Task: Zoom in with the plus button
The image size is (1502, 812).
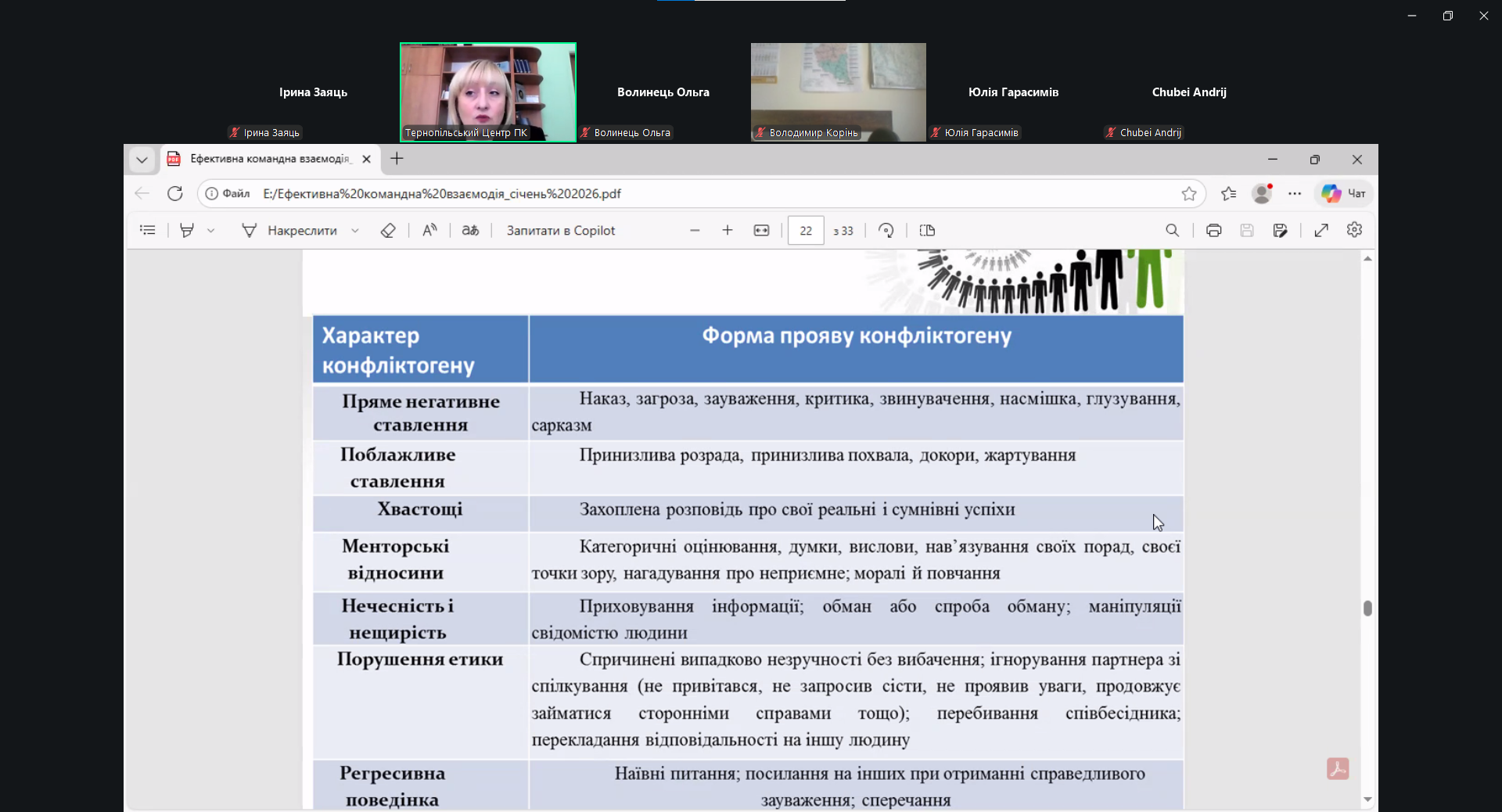Action: click(728, 230)
